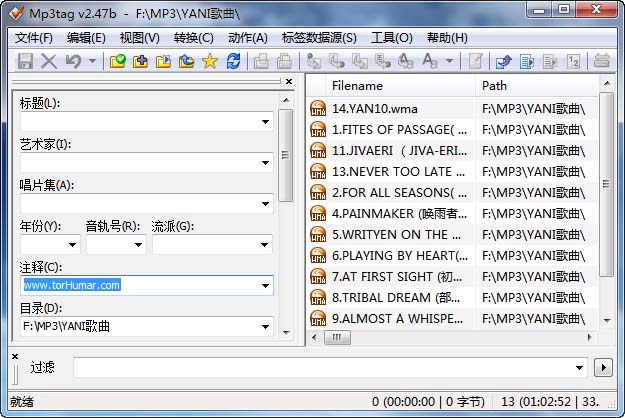Open the Undo history dropdown arrow
This screenshot has width=625, height=418.
(x=92, y=61)
